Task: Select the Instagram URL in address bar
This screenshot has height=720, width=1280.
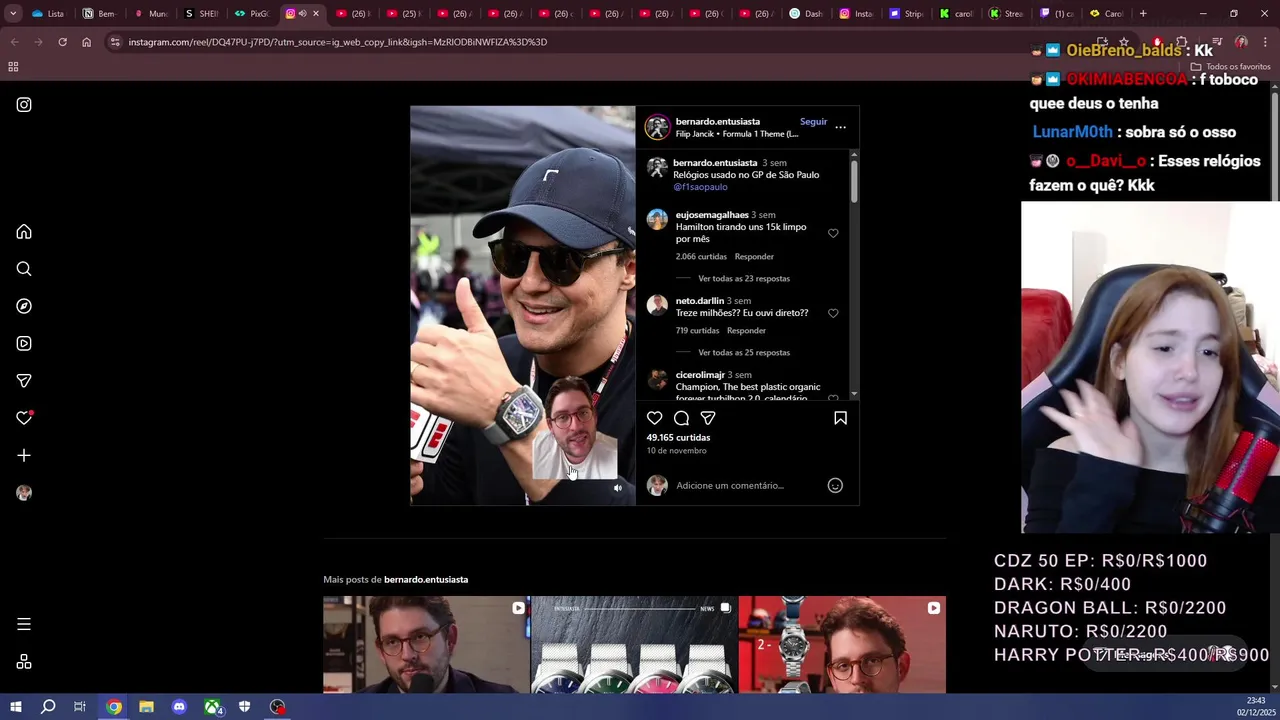Action: point(338,42)
